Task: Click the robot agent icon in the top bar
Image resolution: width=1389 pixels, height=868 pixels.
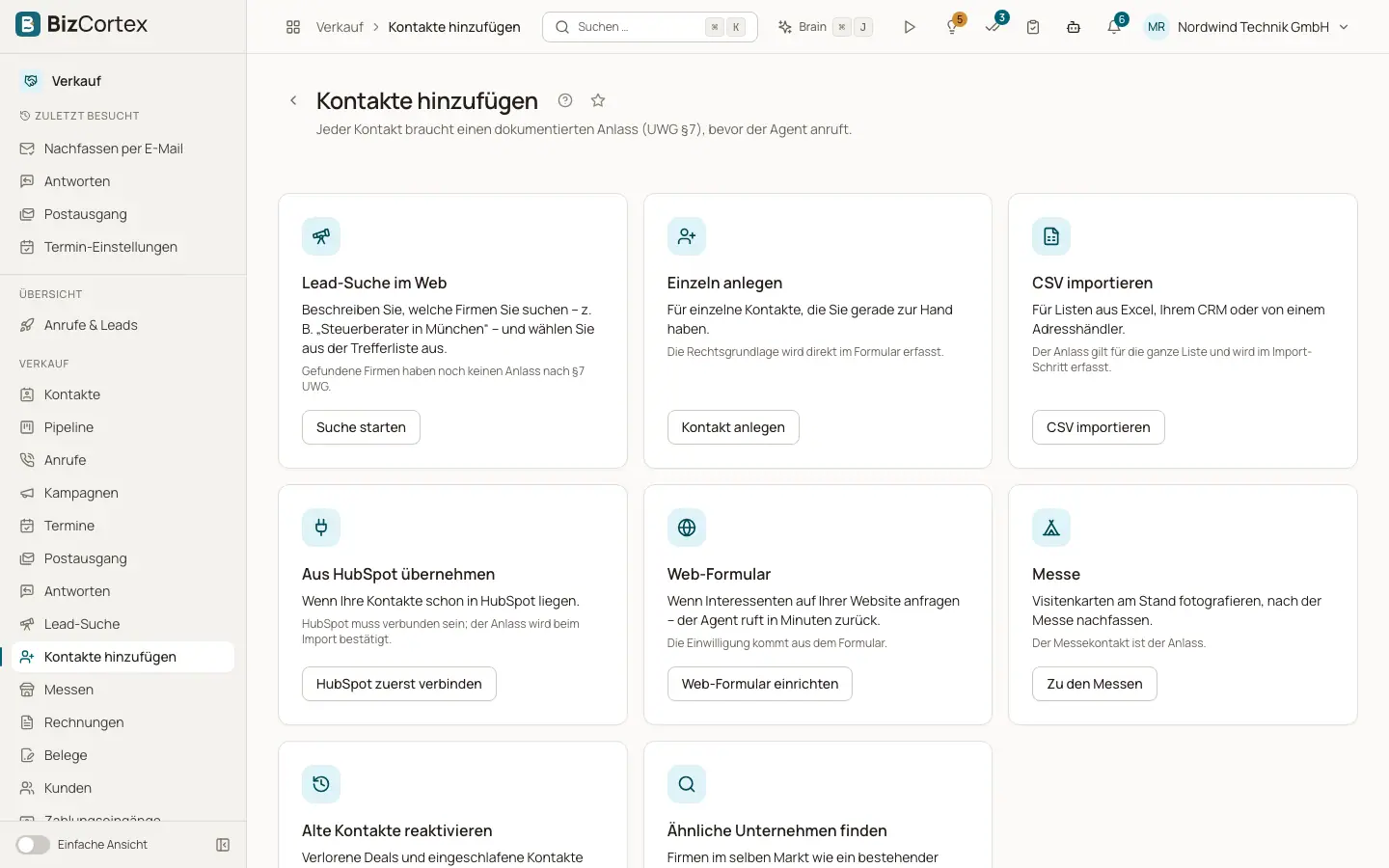Action: [1074, 27]
